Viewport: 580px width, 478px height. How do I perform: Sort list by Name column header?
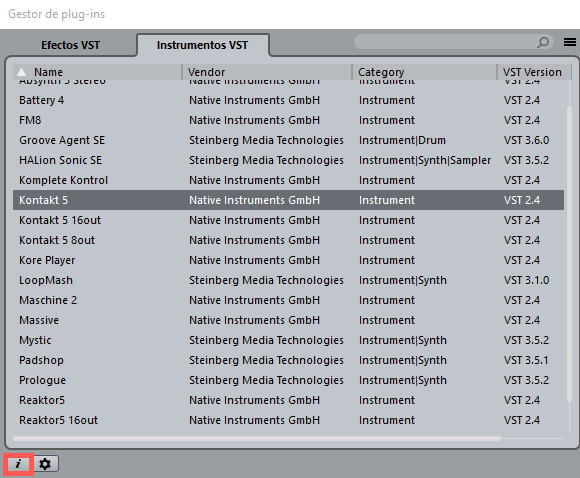[97, 72]
